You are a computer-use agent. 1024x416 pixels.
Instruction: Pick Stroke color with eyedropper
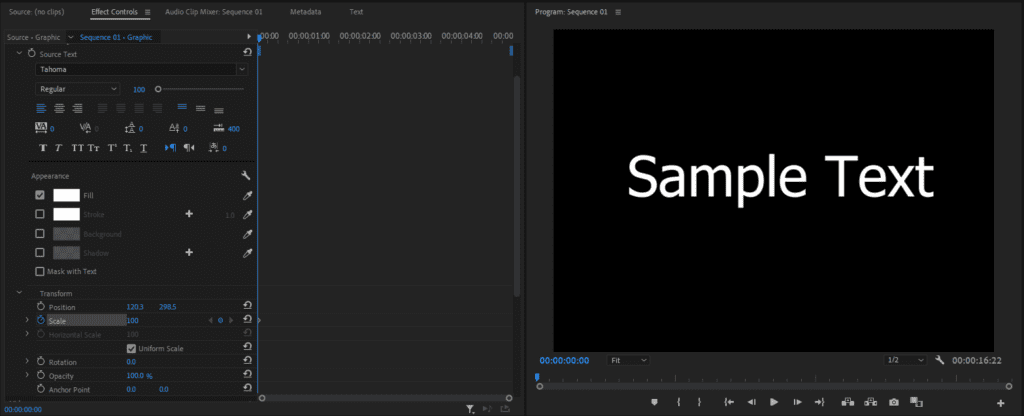pyautogui.click(x=247, y=214)
